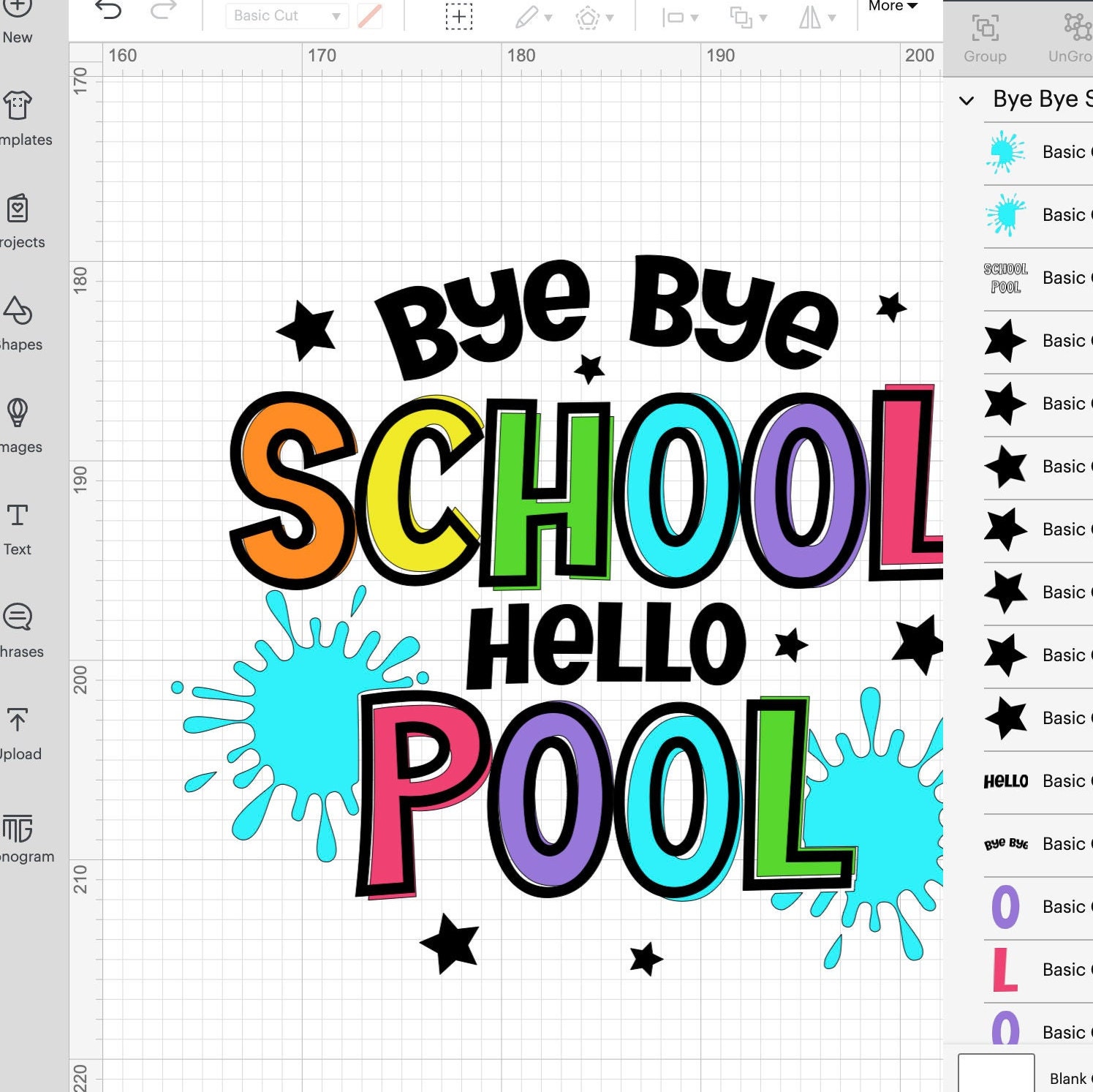Select the marquee selection tool
This screenshot has width=1093, height=1092.
click(x=458, y=15)
